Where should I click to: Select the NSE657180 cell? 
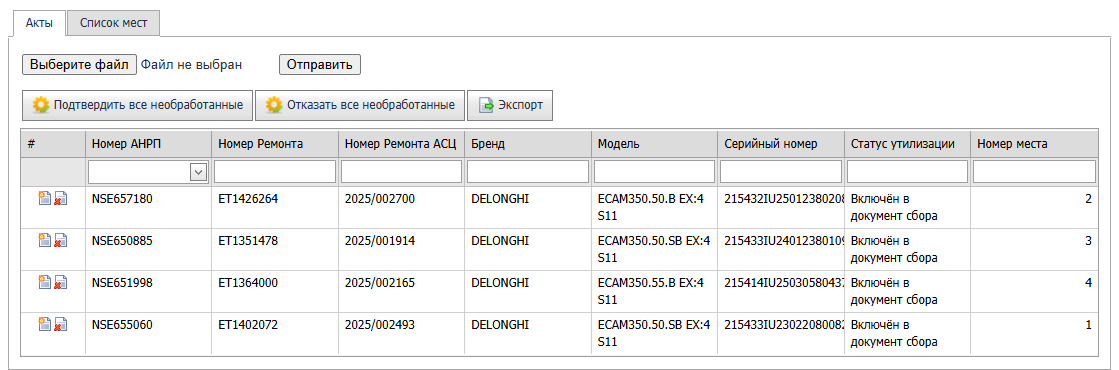point(148,208)
